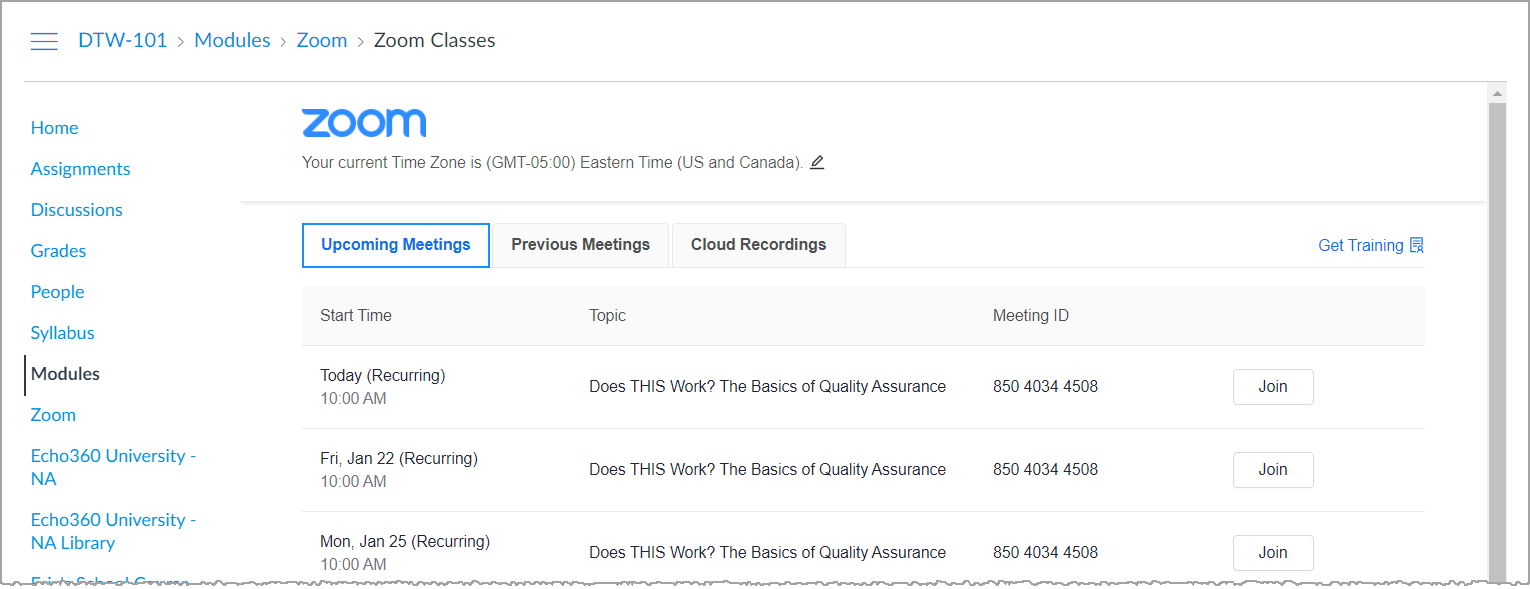This screenshot has width=1530, height=589.
Task: Join today's recurring meeting
Action: pyautogui.click(x=1273, y=387)
